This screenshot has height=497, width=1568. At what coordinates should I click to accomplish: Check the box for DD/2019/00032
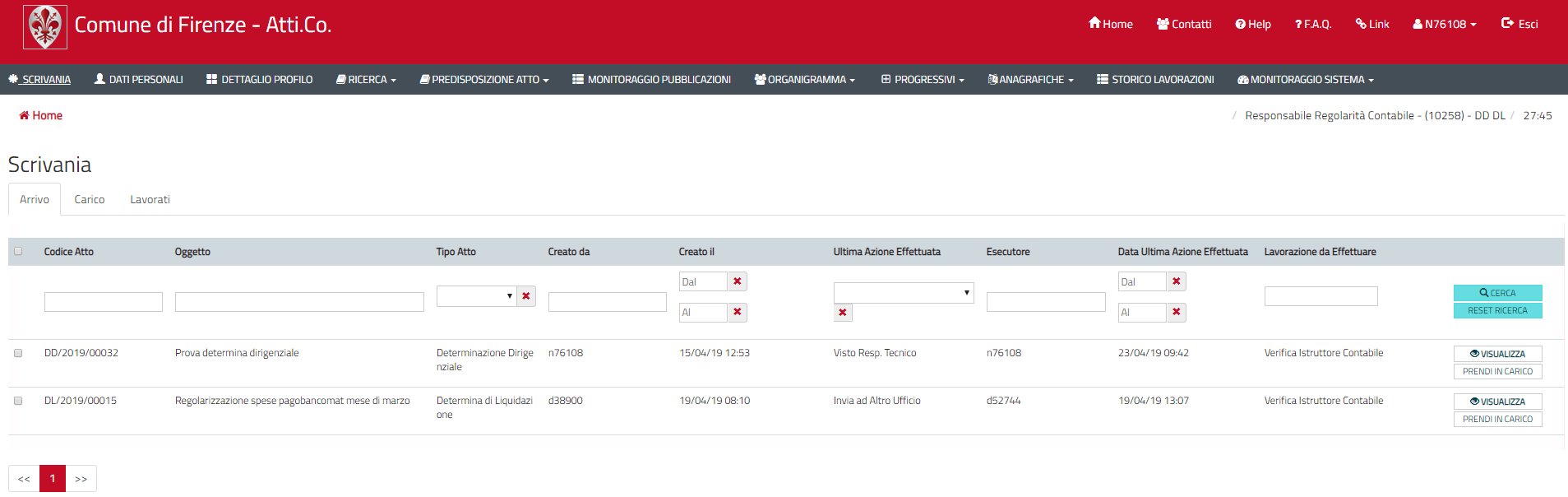coord(18,353)
